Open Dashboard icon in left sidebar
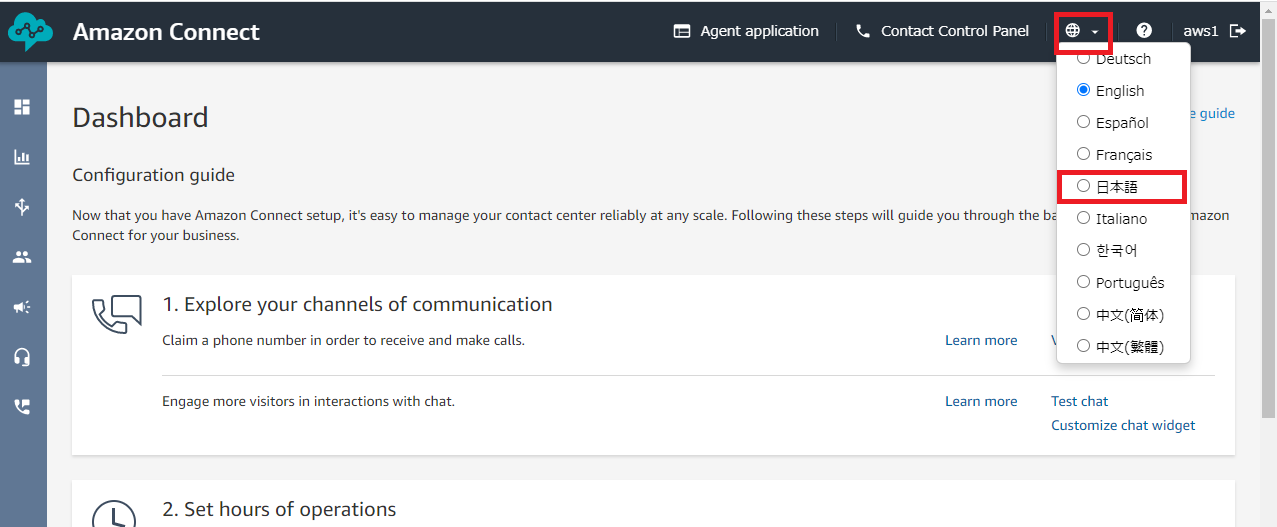This screenshot has height=527, width=1277. point(22,106)
